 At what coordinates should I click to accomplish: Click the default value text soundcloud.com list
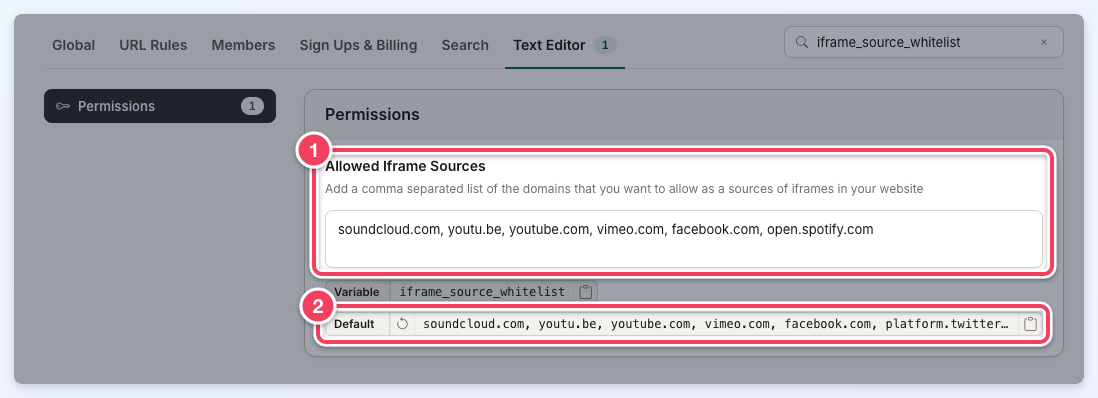click(x=716, y=324)
